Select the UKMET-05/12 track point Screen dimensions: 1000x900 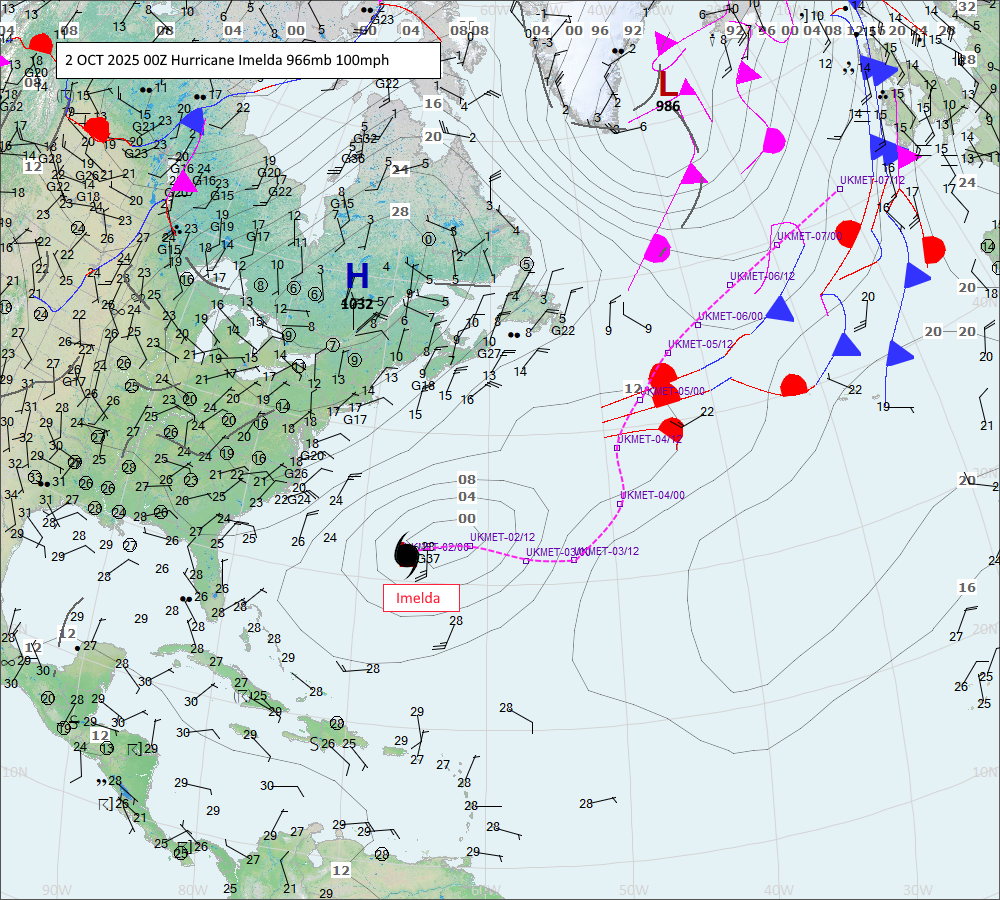[668, 353]
